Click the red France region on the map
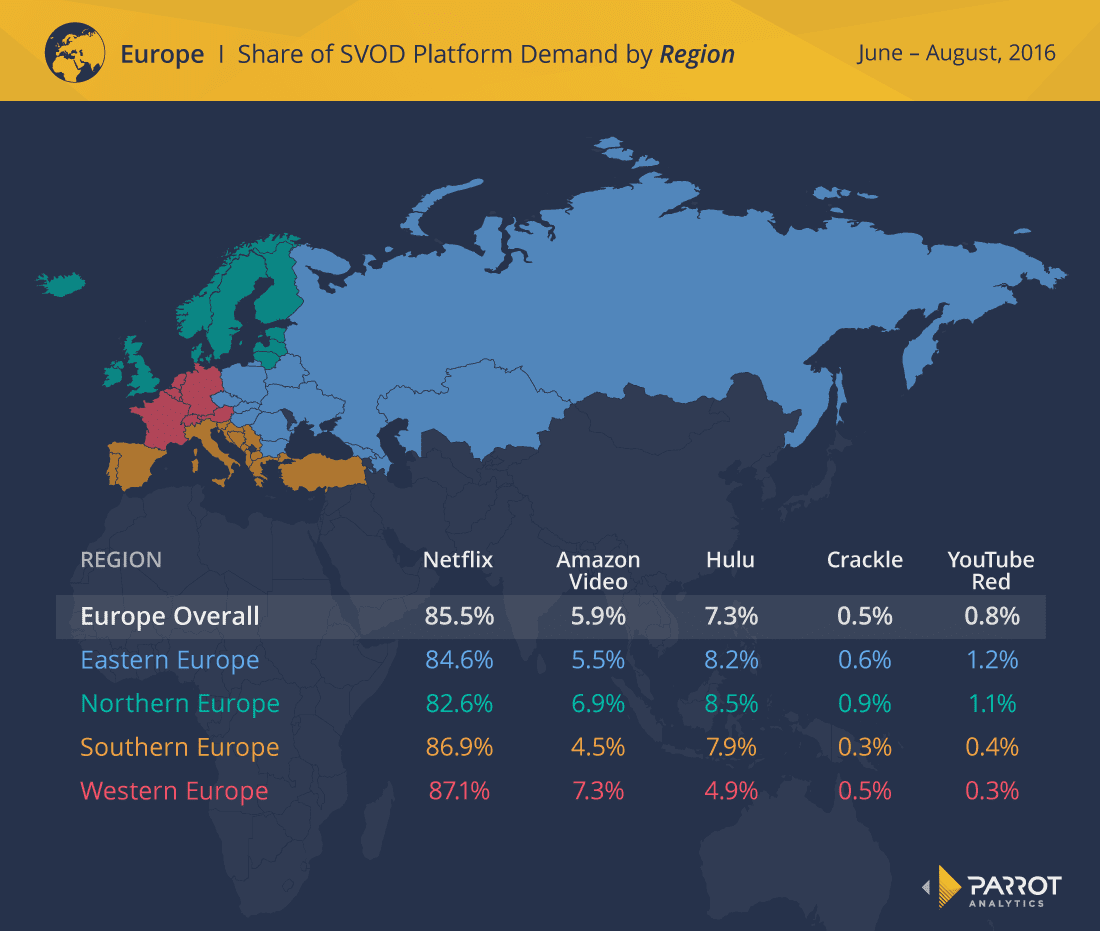Screen dimensions: 1100x931 point(165,421)
